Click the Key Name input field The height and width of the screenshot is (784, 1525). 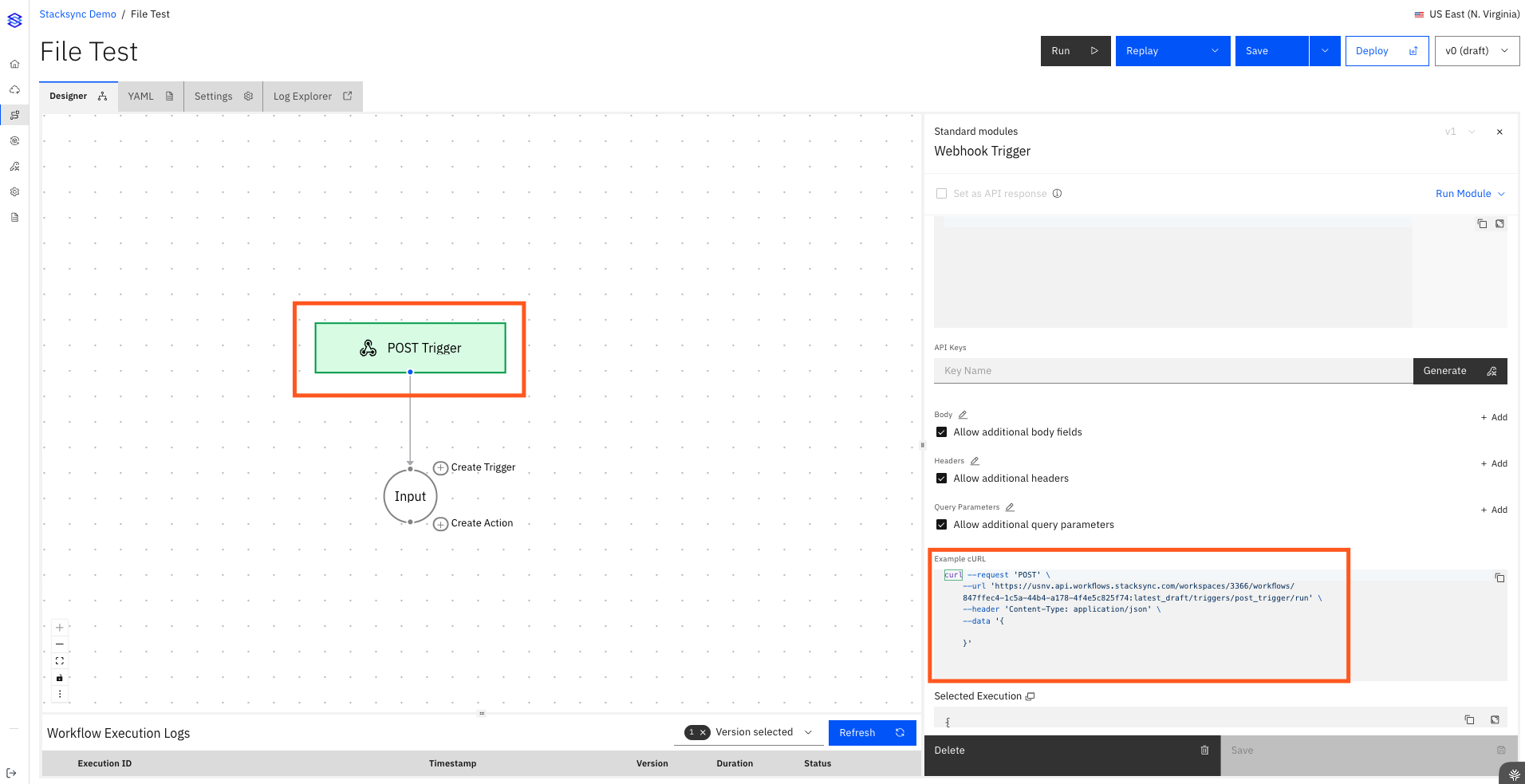1172,371
